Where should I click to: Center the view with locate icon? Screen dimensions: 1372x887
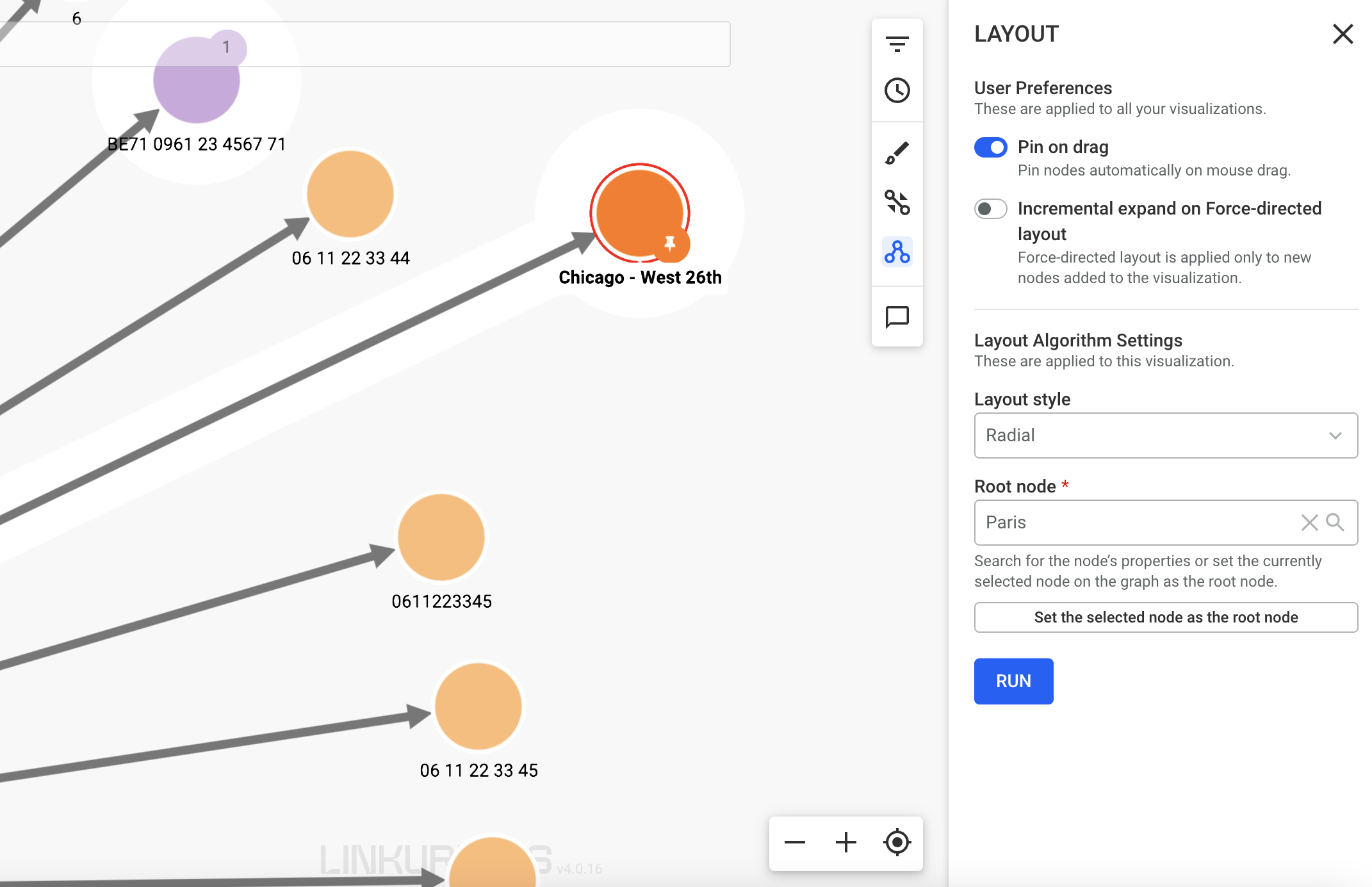tap(897, 842)
